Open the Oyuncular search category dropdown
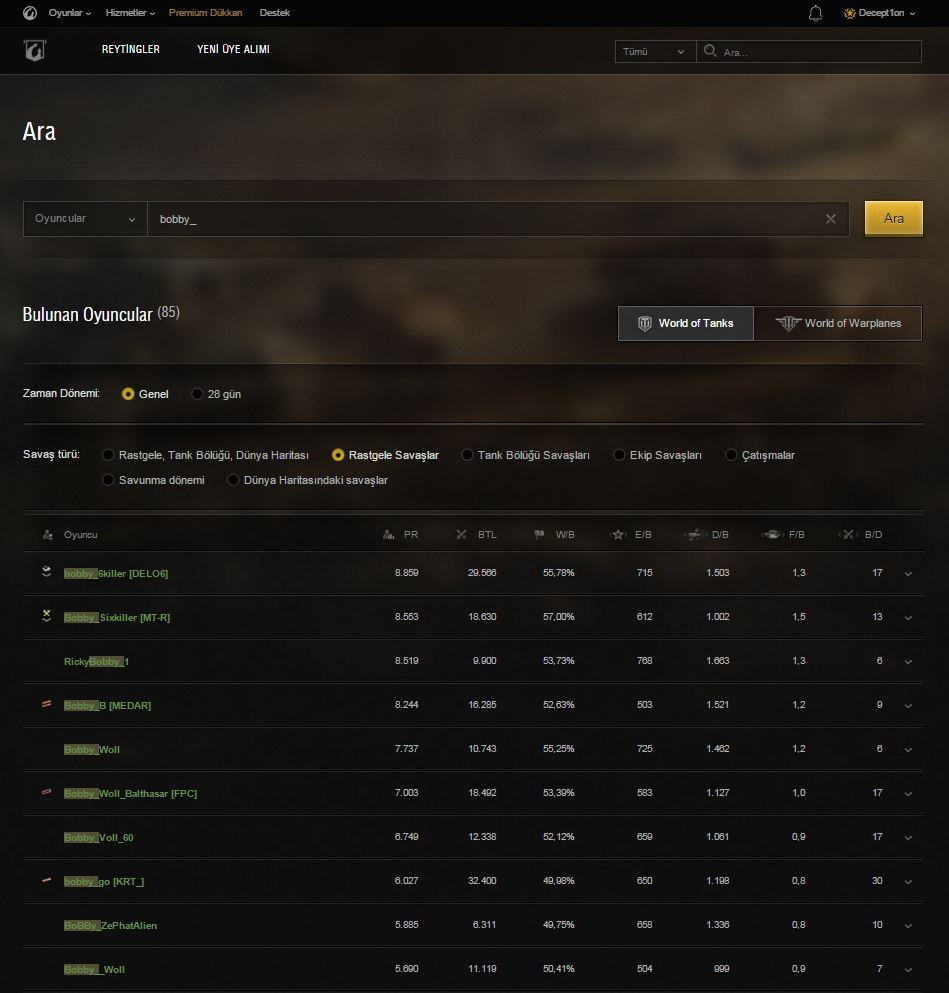Viewport: 949px width, 993px height. coord(85,219)
